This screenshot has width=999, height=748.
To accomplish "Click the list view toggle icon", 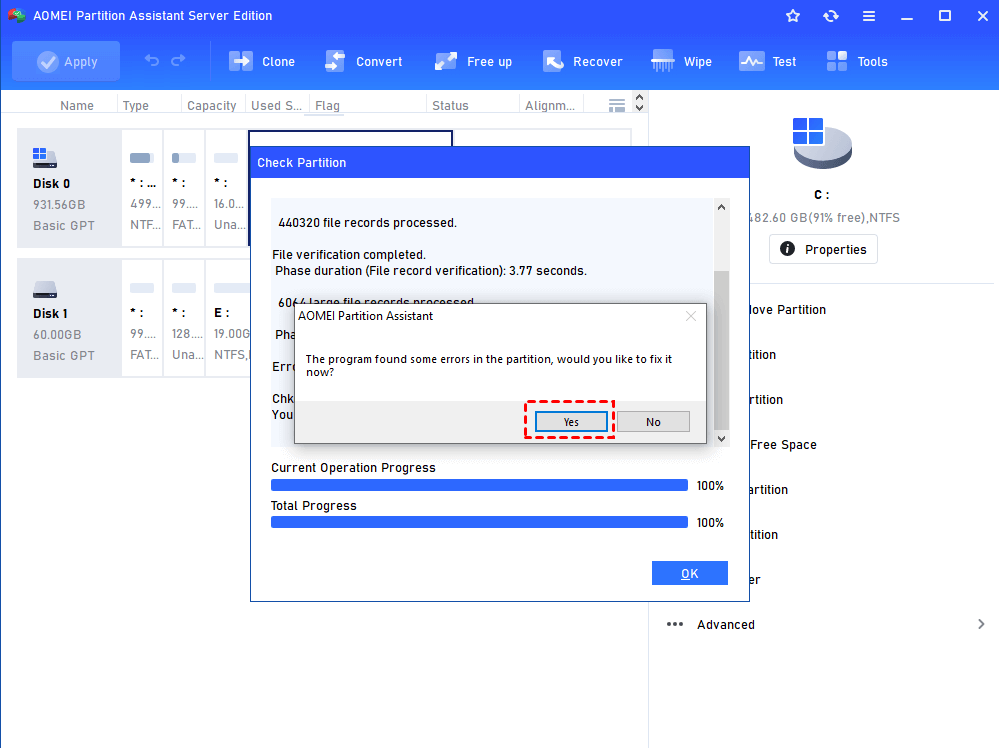I will click(617, 106).
